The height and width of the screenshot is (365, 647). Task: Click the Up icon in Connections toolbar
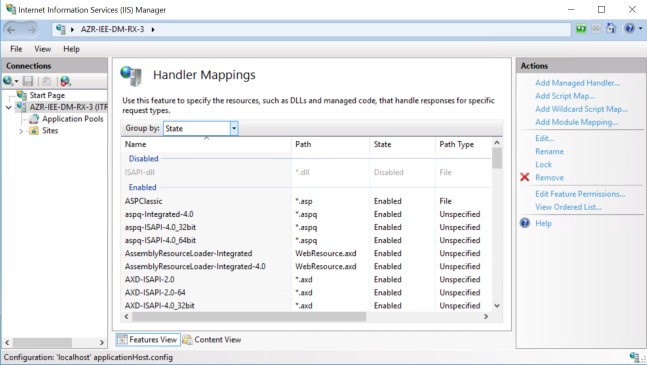coord(47,81)
